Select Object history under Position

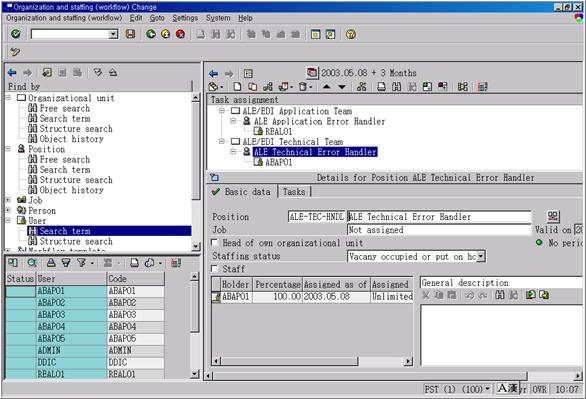click(71, 190)
